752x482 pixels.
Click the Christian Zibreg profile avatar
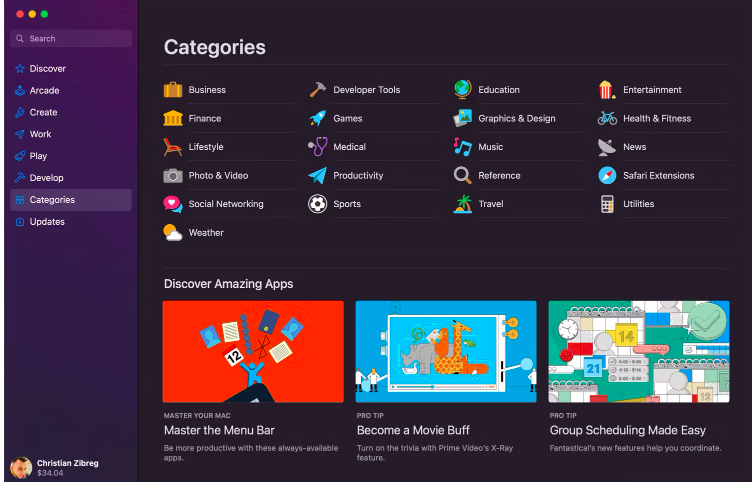(21, 468)
